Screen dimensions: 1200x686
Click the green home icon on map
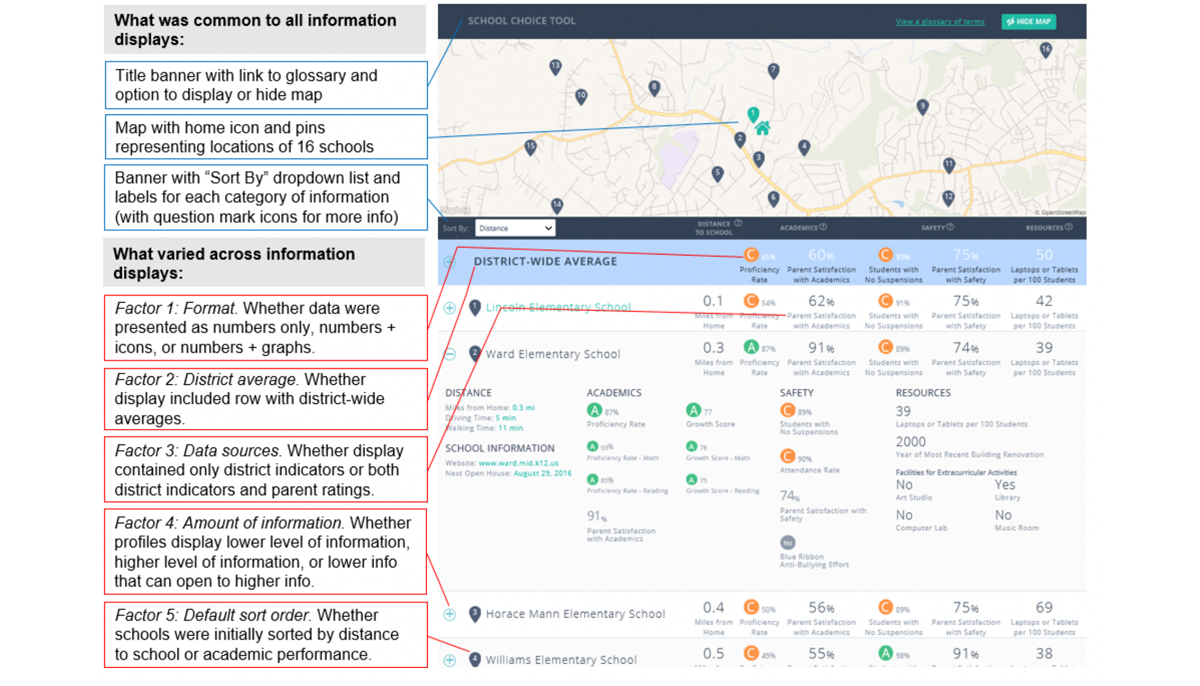coord(763,128)
